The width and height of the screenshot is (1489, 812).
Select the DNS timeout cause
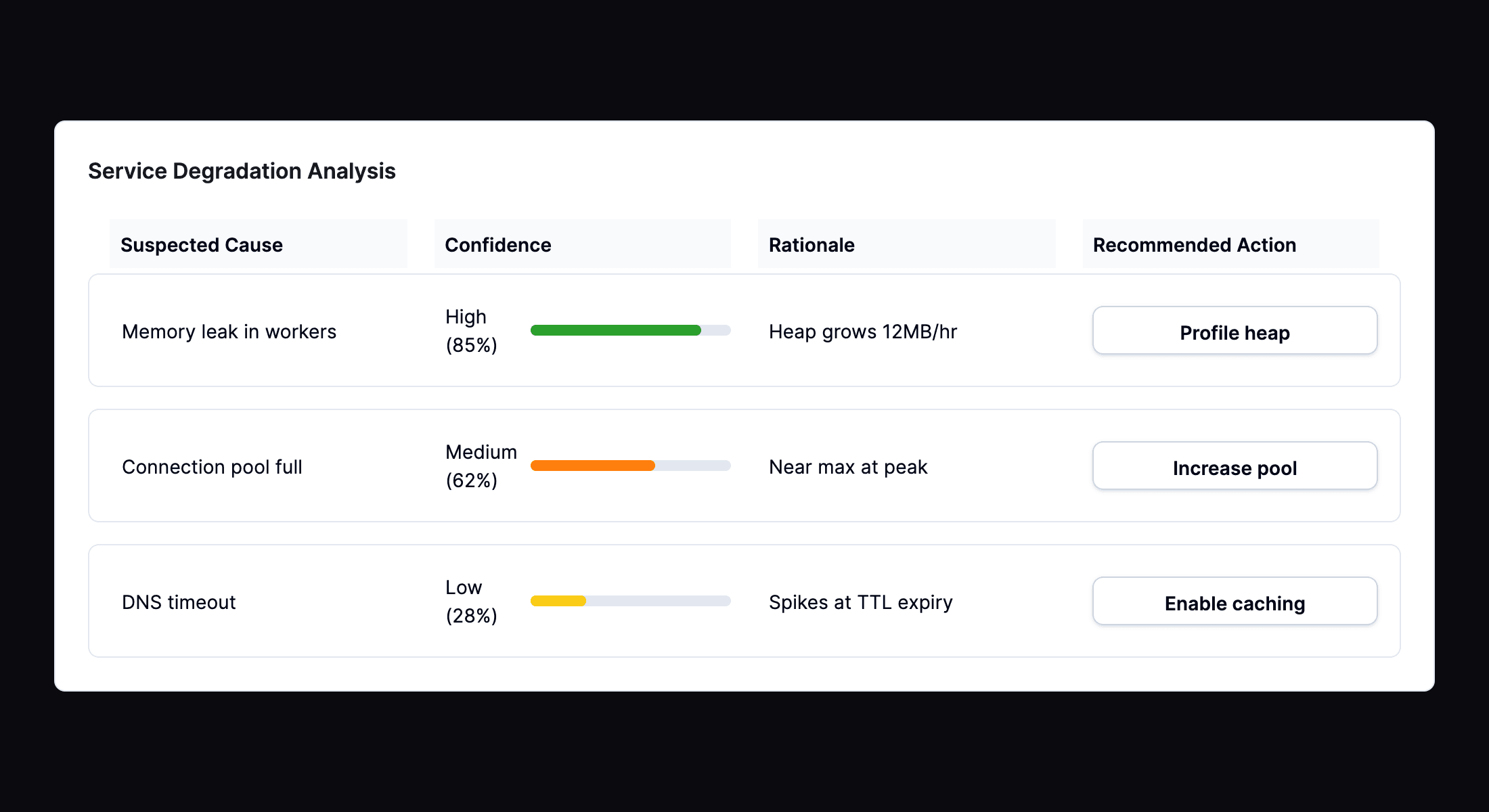tap(178, 602)
